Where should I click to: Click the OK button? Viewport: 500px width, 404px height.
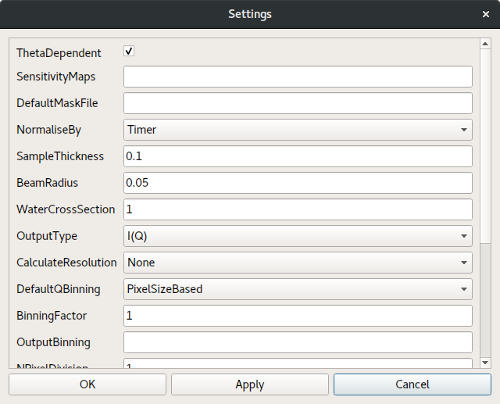[87, 384]
